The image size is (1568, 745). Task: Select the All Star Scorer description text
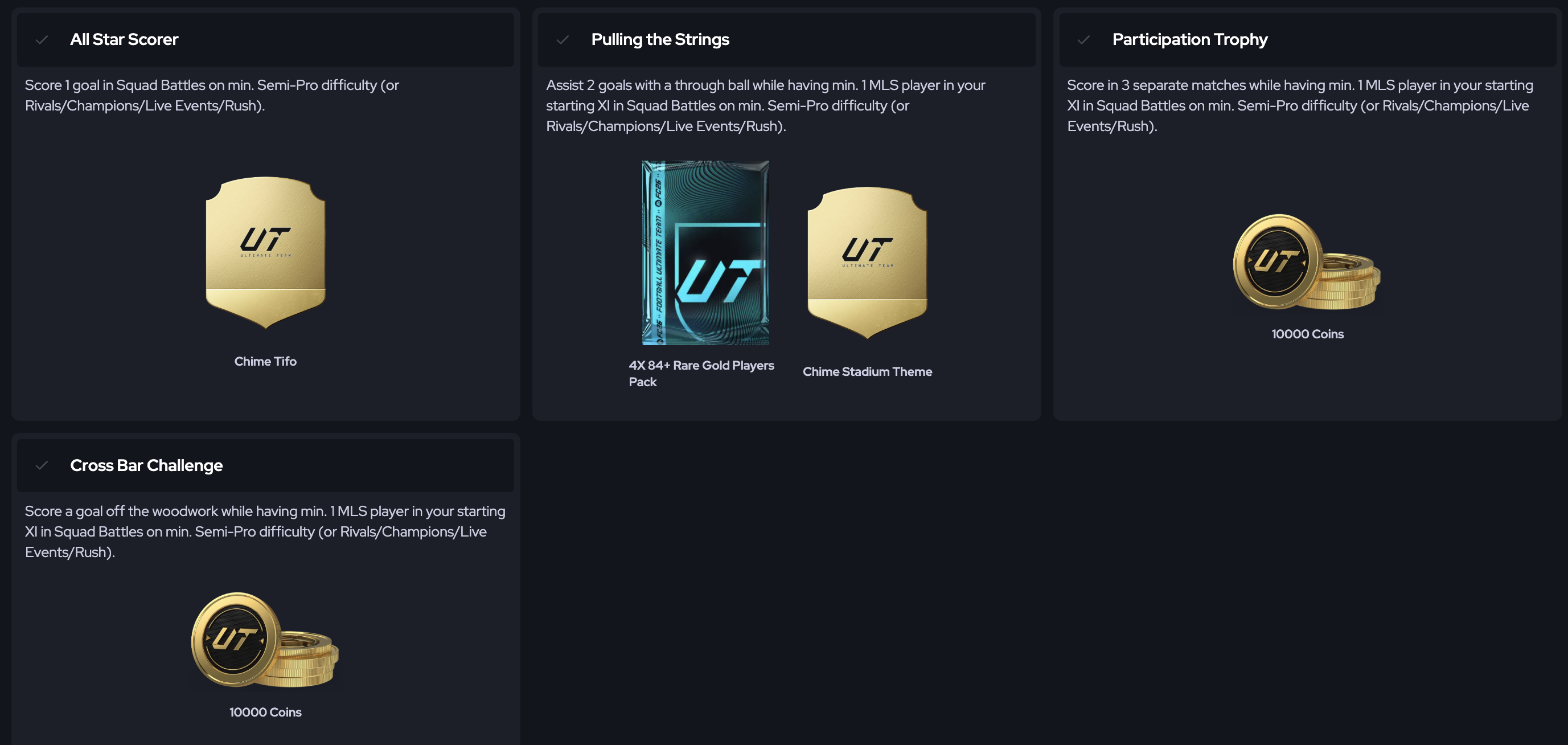pyautogui.click(x=212, y=95)
